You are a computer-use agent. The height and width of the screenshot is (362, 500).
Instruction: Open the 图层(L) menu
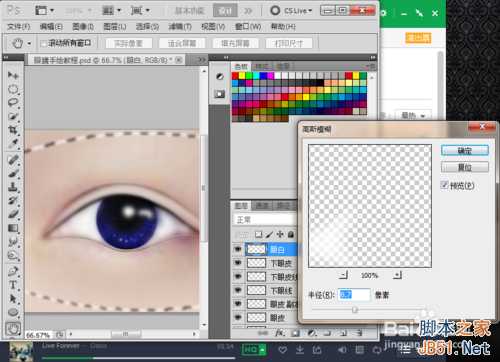115,26
